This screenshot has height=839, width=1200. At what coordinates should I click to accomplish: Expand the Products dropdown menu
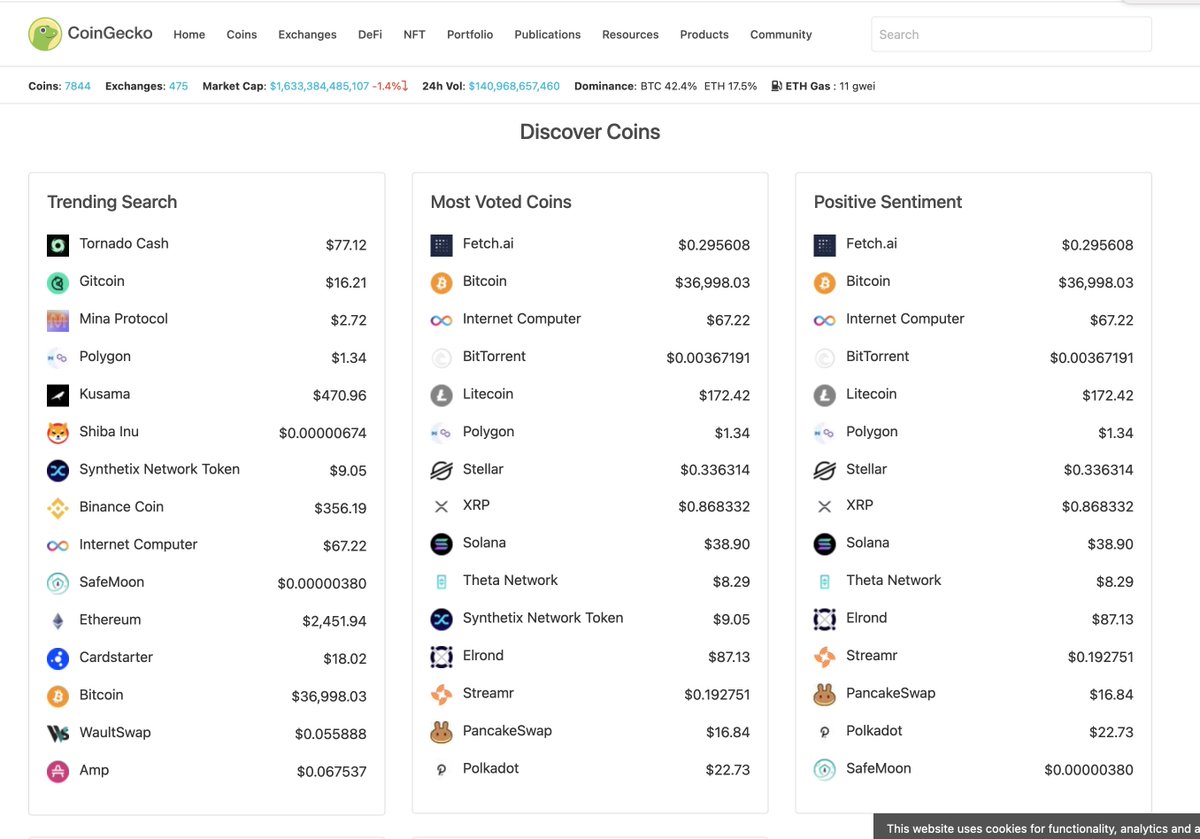704,34
